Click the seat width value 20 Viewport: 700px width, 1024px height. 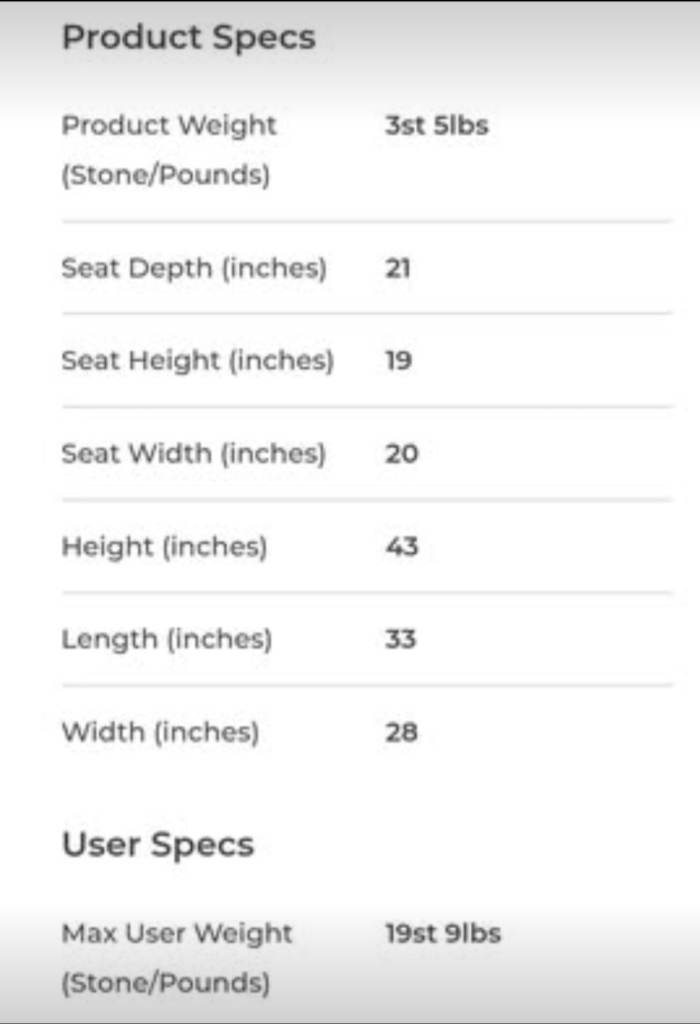(x=402, y=454)
